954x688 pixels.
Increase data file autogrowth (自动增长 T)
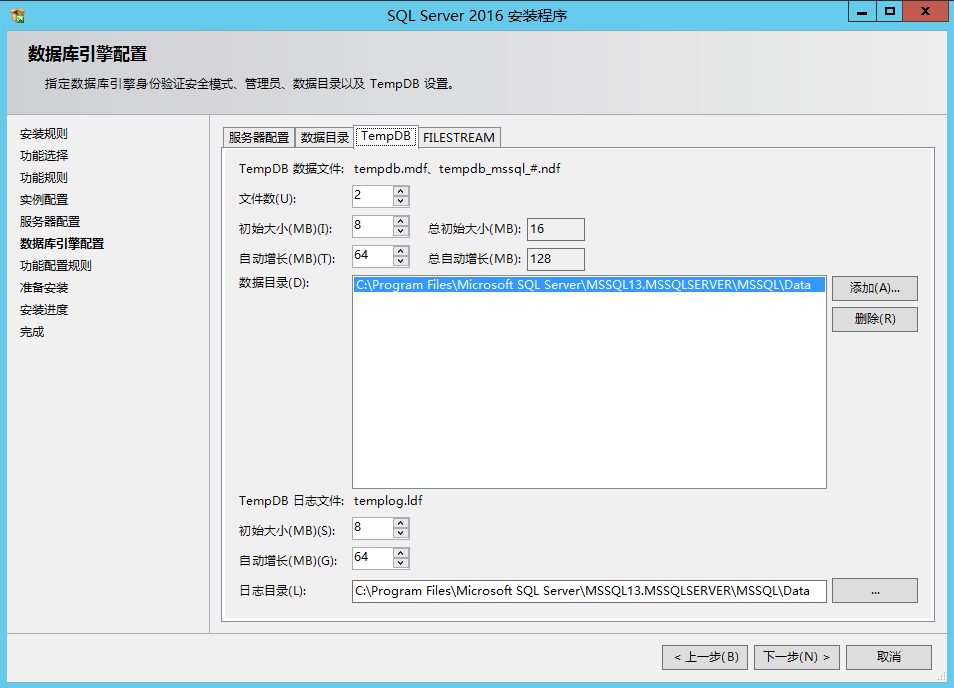click(x=400, y=251)
